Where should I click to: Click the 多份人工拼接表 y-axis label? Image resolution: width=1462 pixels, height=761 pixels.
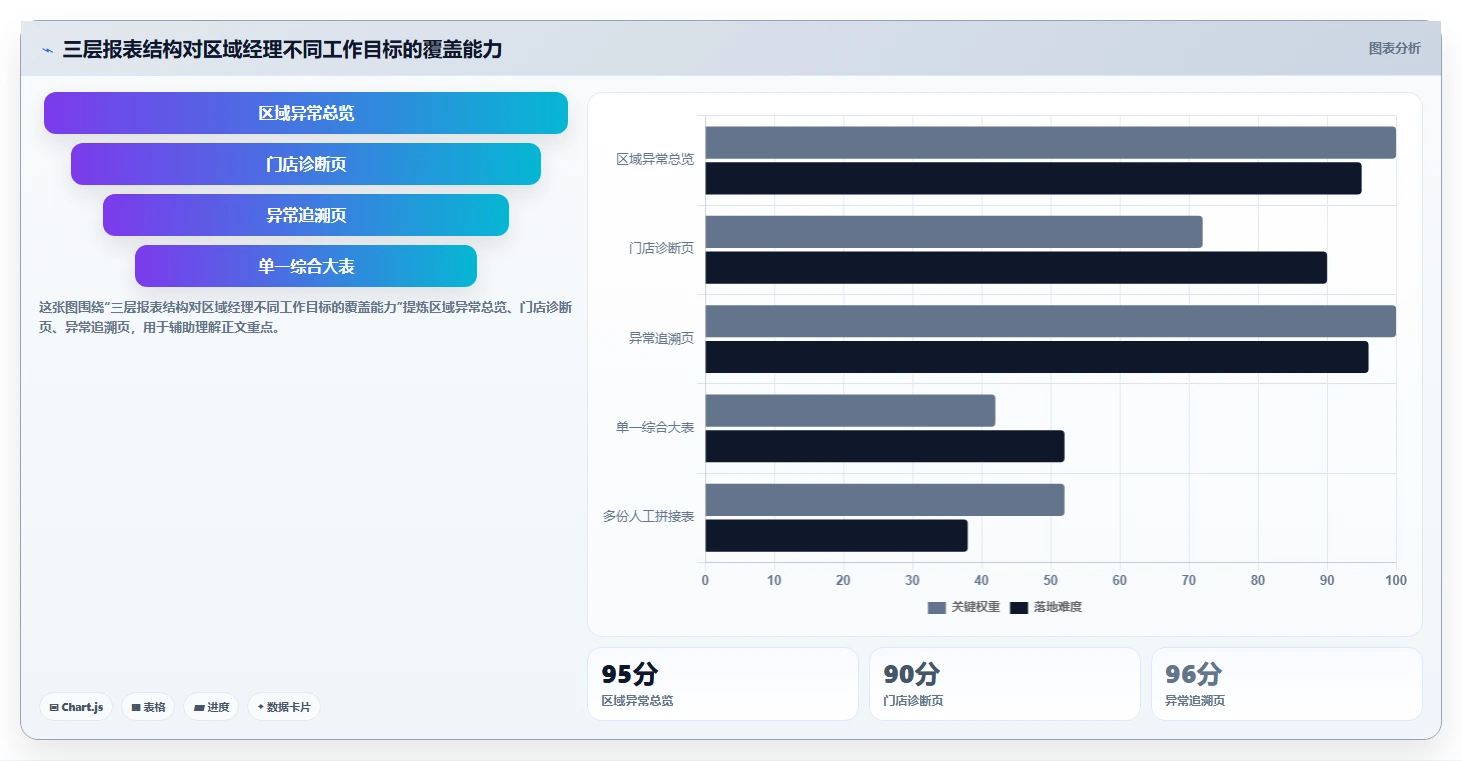648,517
